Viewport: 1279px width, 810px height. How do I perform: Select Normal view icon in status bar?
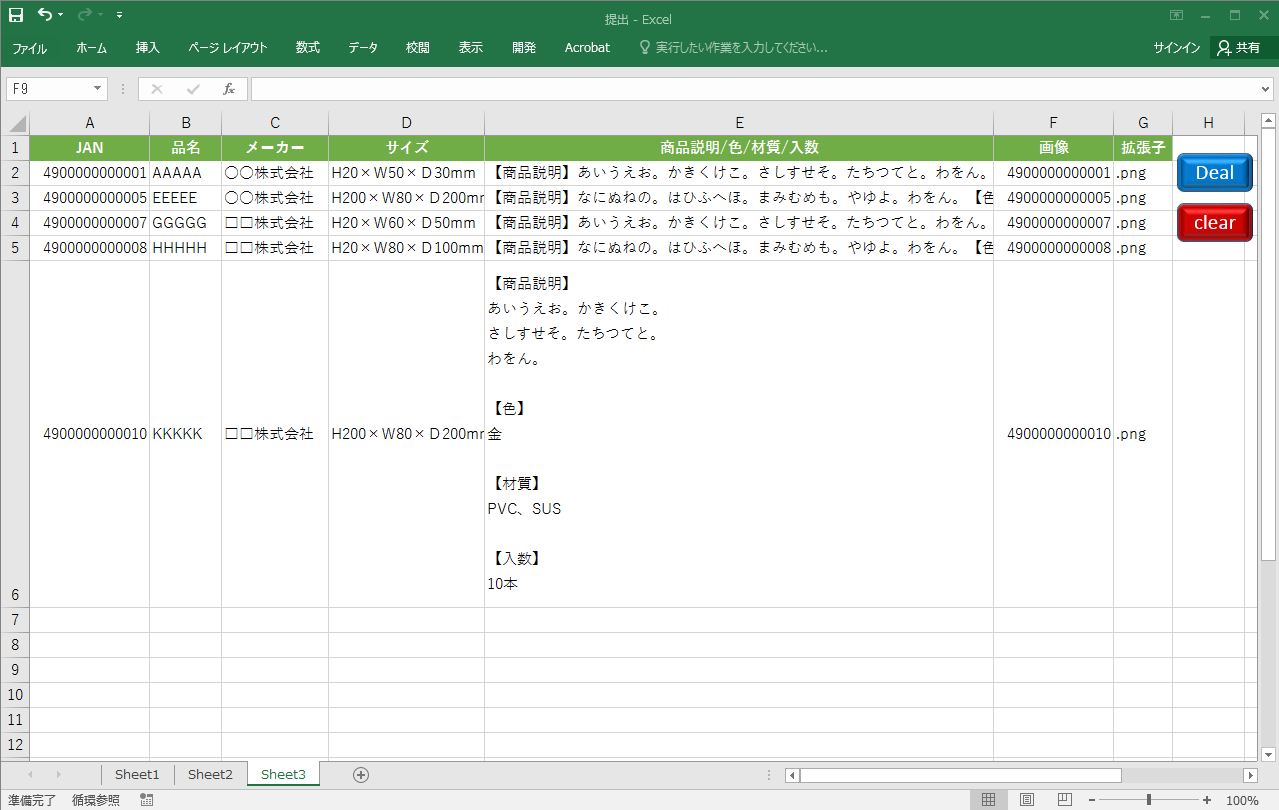[x=988, y=799]
